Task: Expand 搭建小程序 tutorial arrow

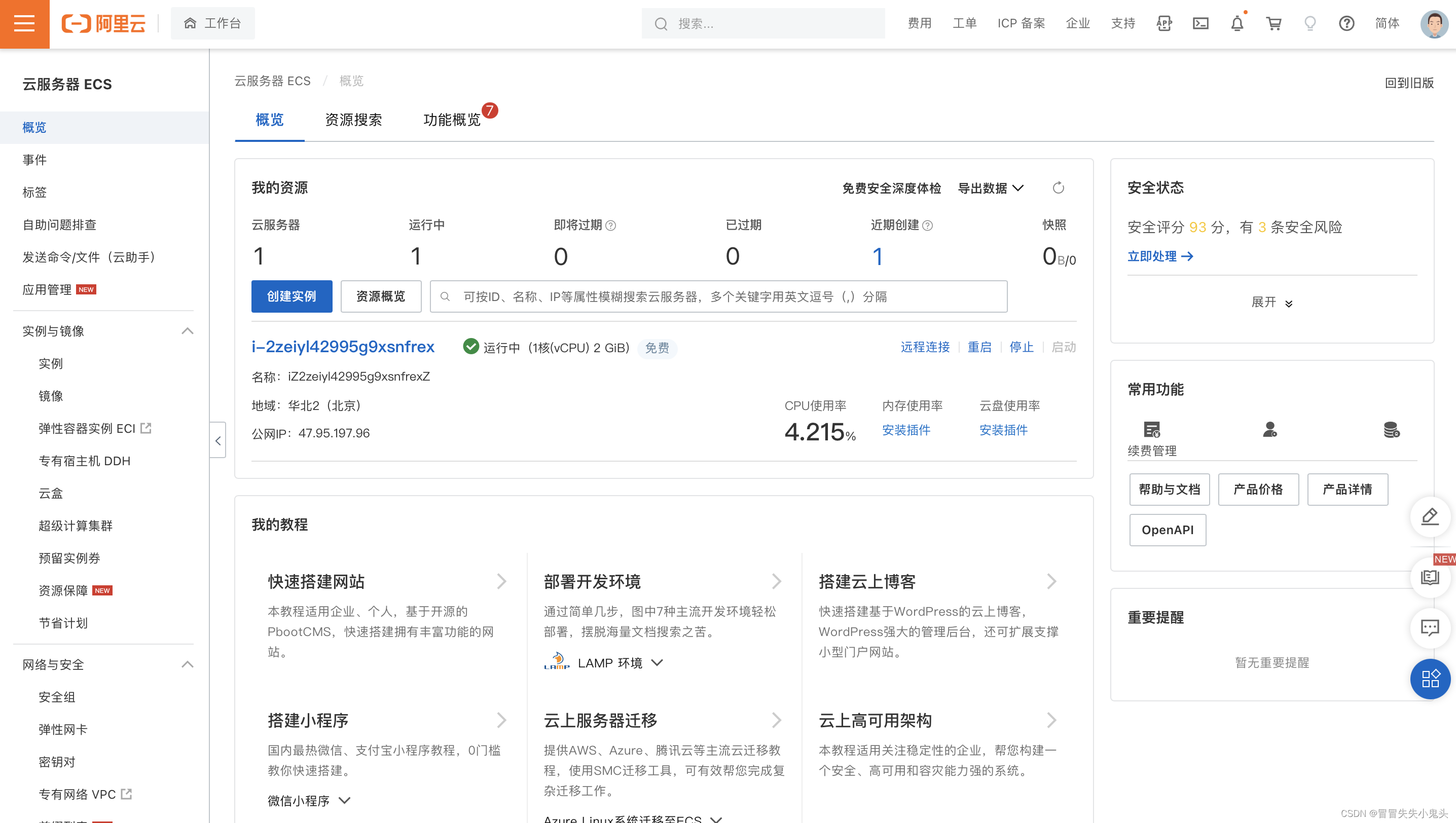Action: [x=501, y=720]
